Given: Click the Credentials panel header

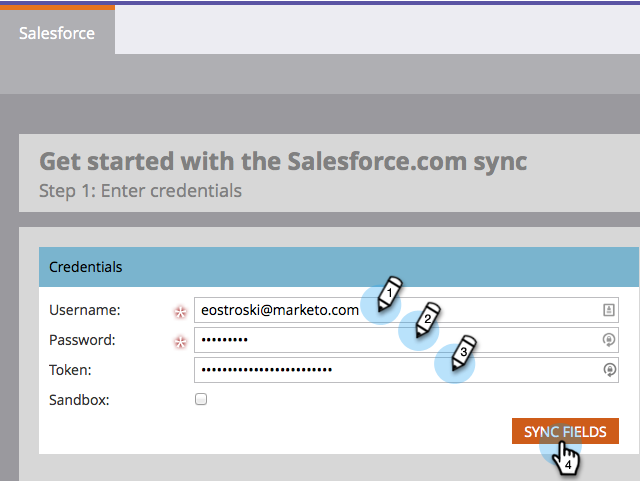Looking at the screenshot, I should [339, 267].
